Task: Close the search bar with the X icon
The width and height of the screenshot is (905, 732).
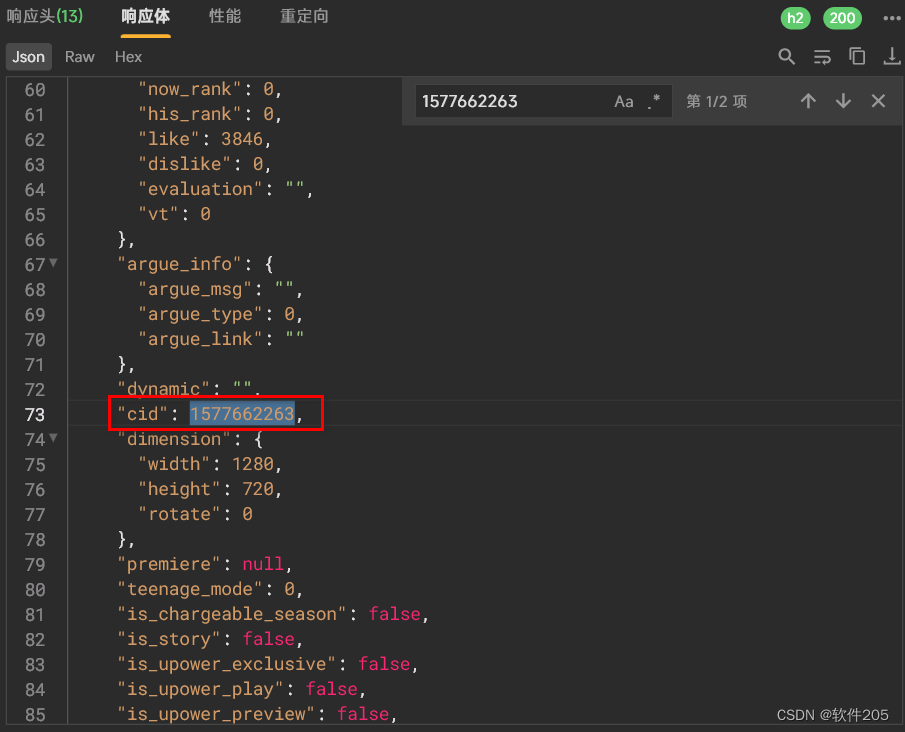Action: (x=877, y=101)
